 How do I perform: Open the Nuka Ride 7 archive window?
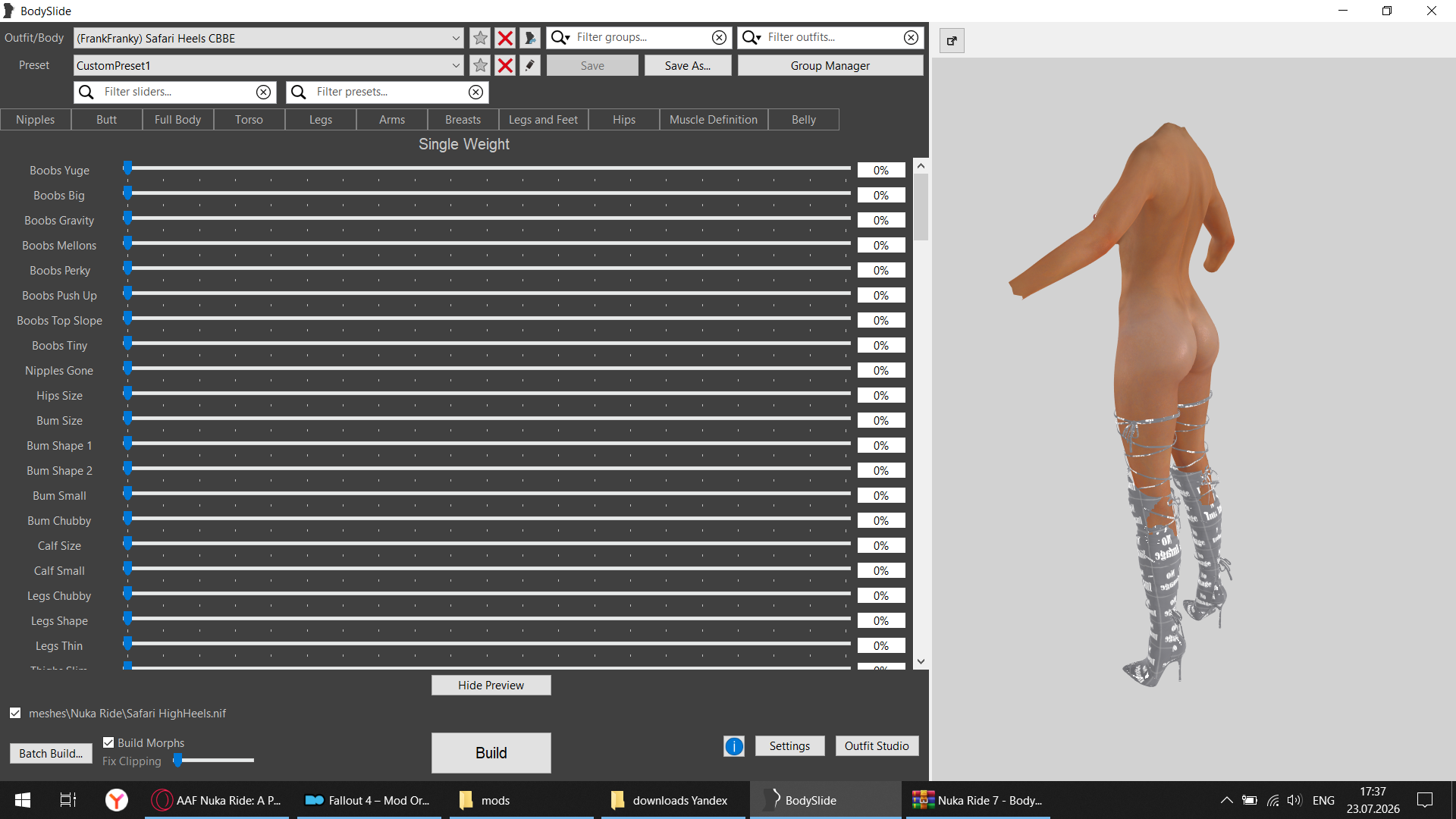(978, 800)
